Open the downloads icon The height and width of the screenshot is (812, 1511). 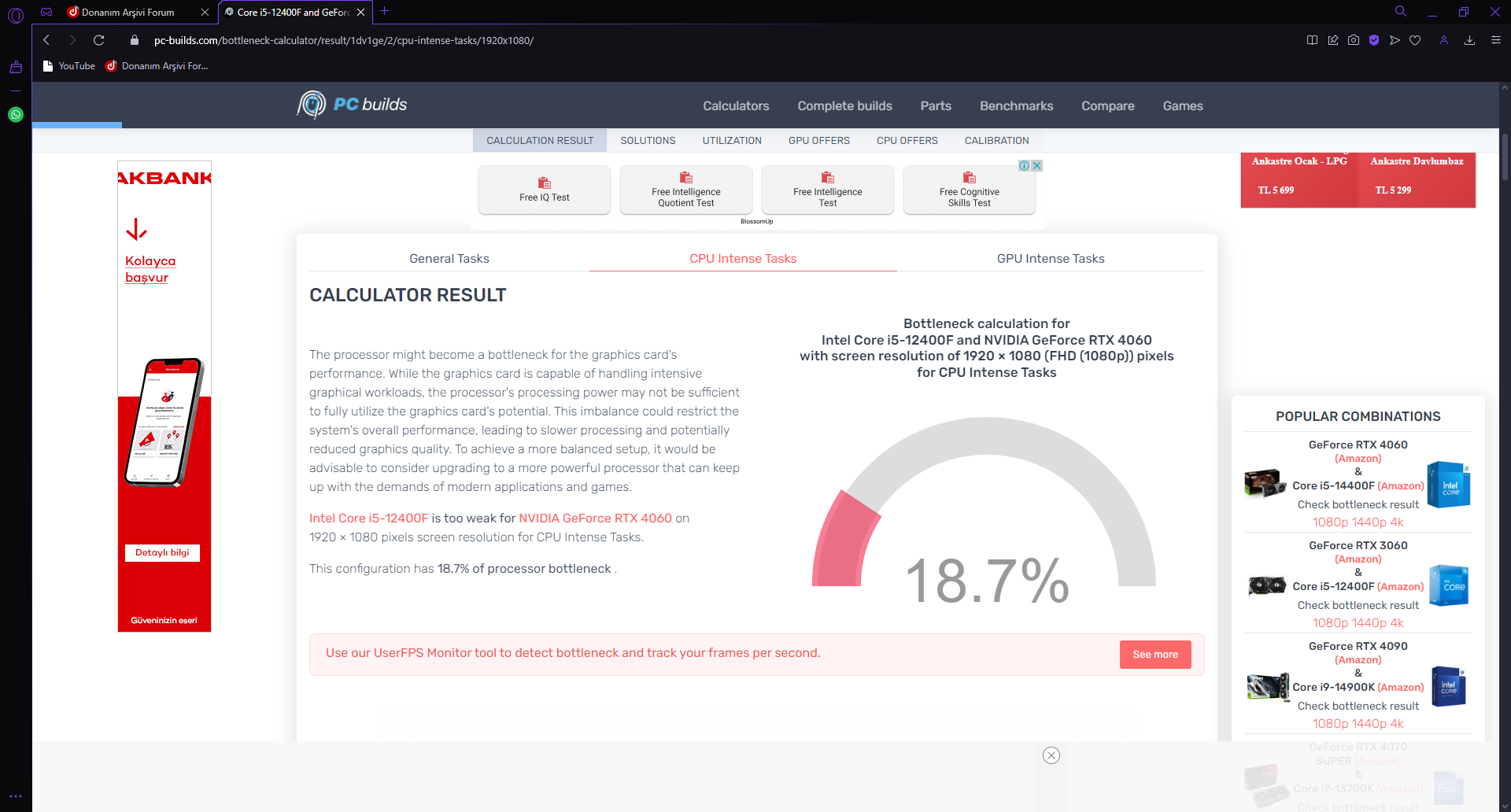[1469, 40]
